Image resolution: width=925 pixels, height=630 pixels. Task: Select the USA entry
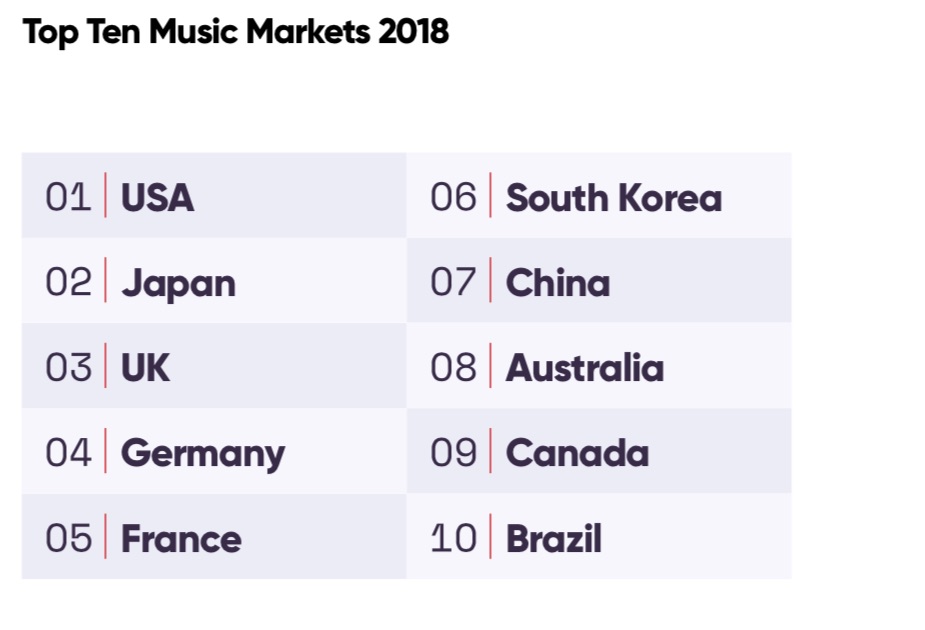(x=157, y=197)
